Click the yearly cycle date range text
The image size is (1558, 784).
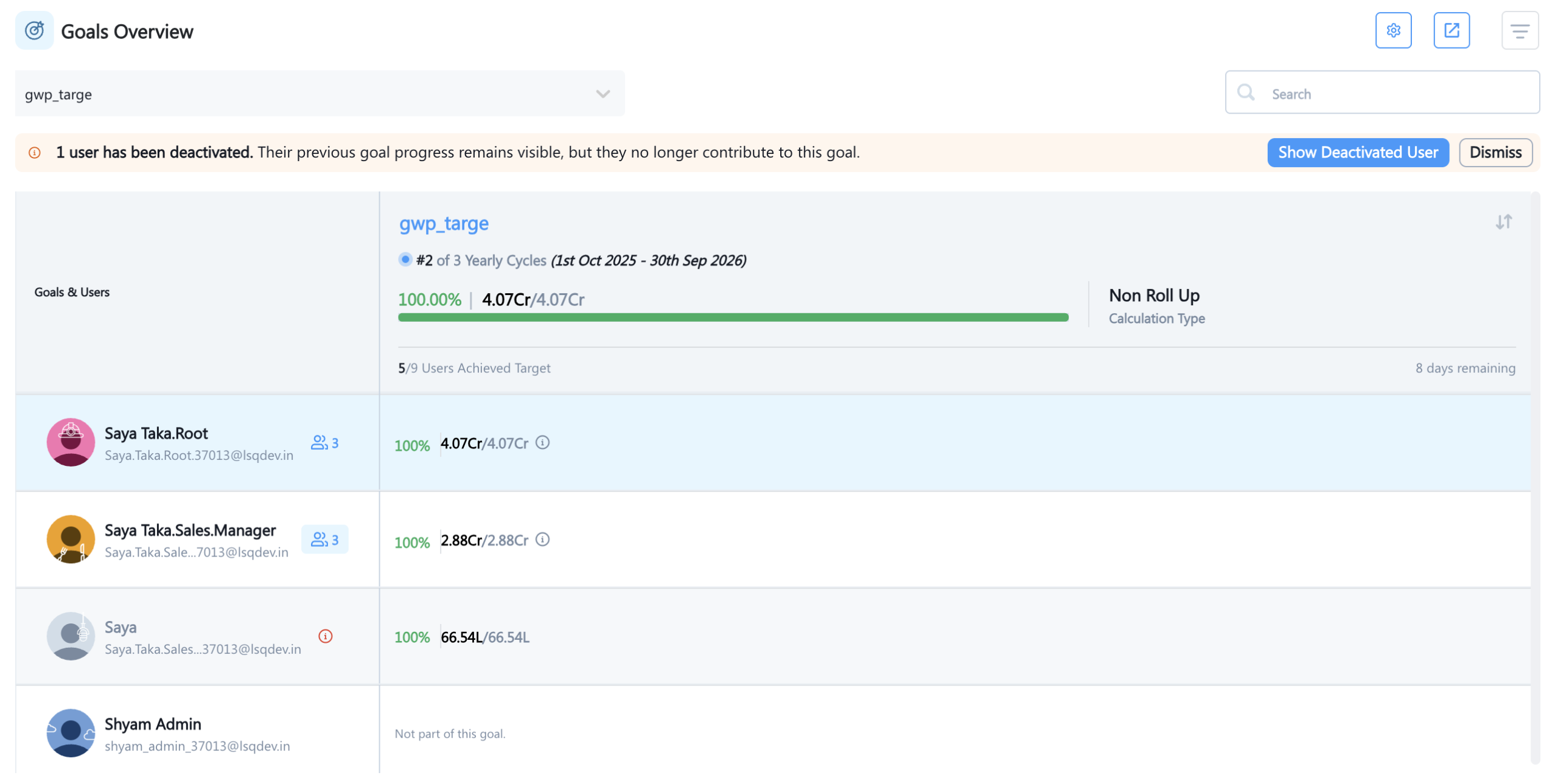coord(649,261)
